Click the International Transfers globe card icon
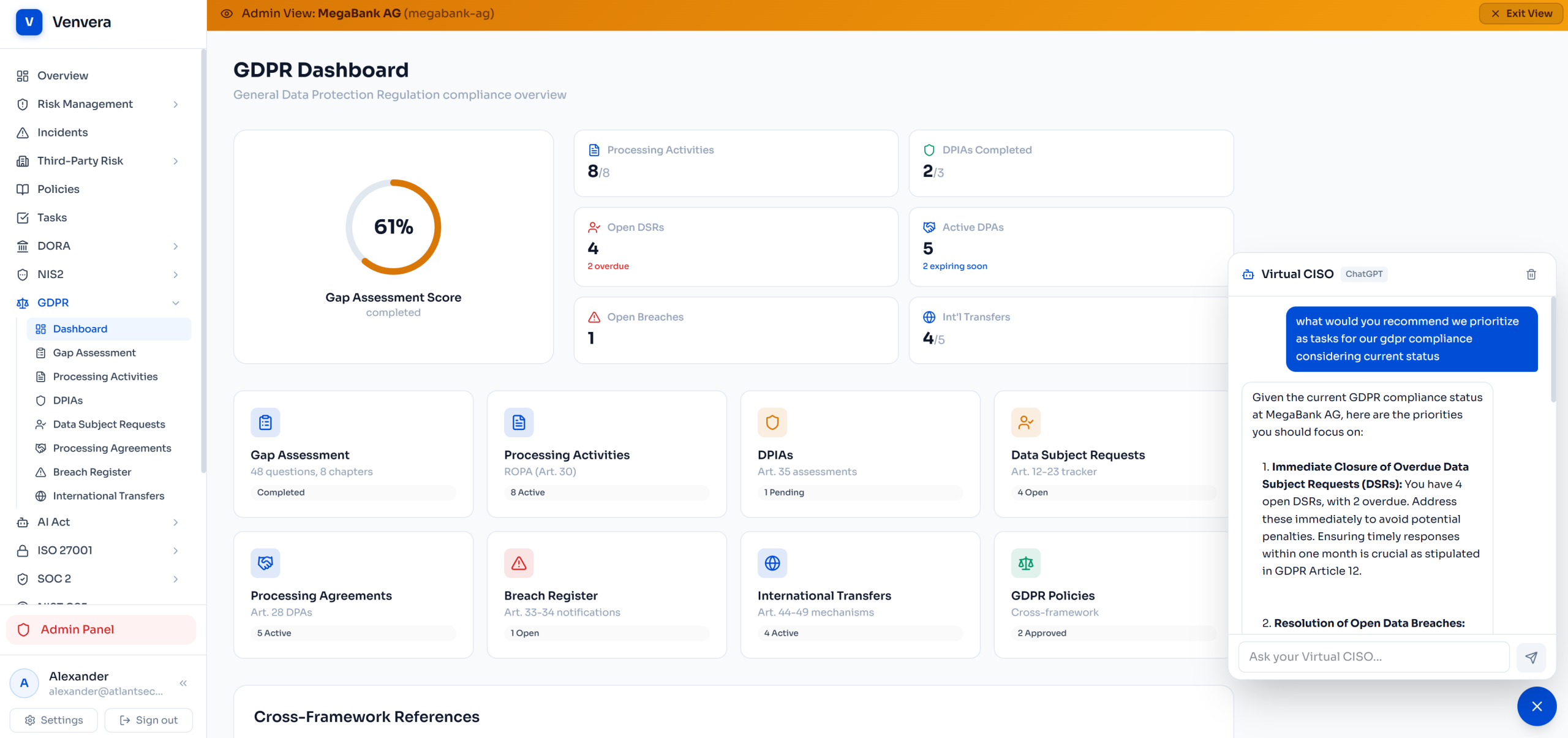The image size is (1568, 738). pyautogui.click(x=772, y=563)
